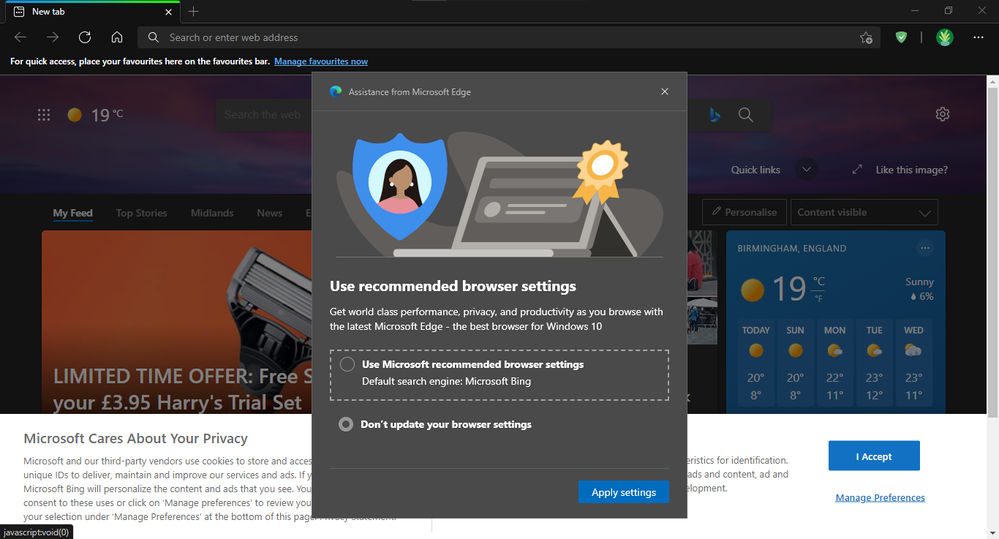Click the I Accept cookie button
Image resolution: width=999 pixels, height=539 pixels.
(x=873, y=456)
